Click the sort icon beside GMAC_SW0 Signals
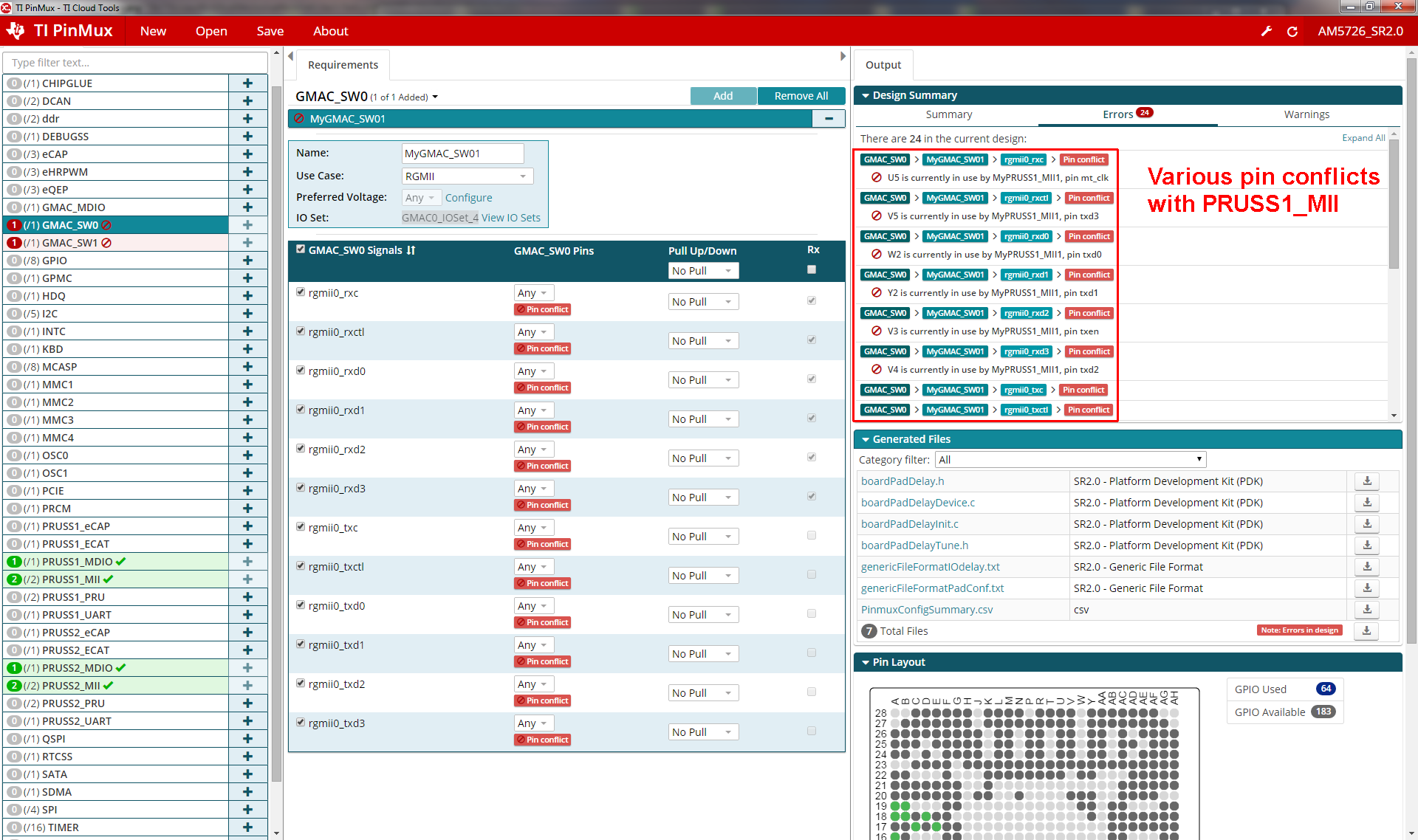1418x840 pixels. [411, 250]
